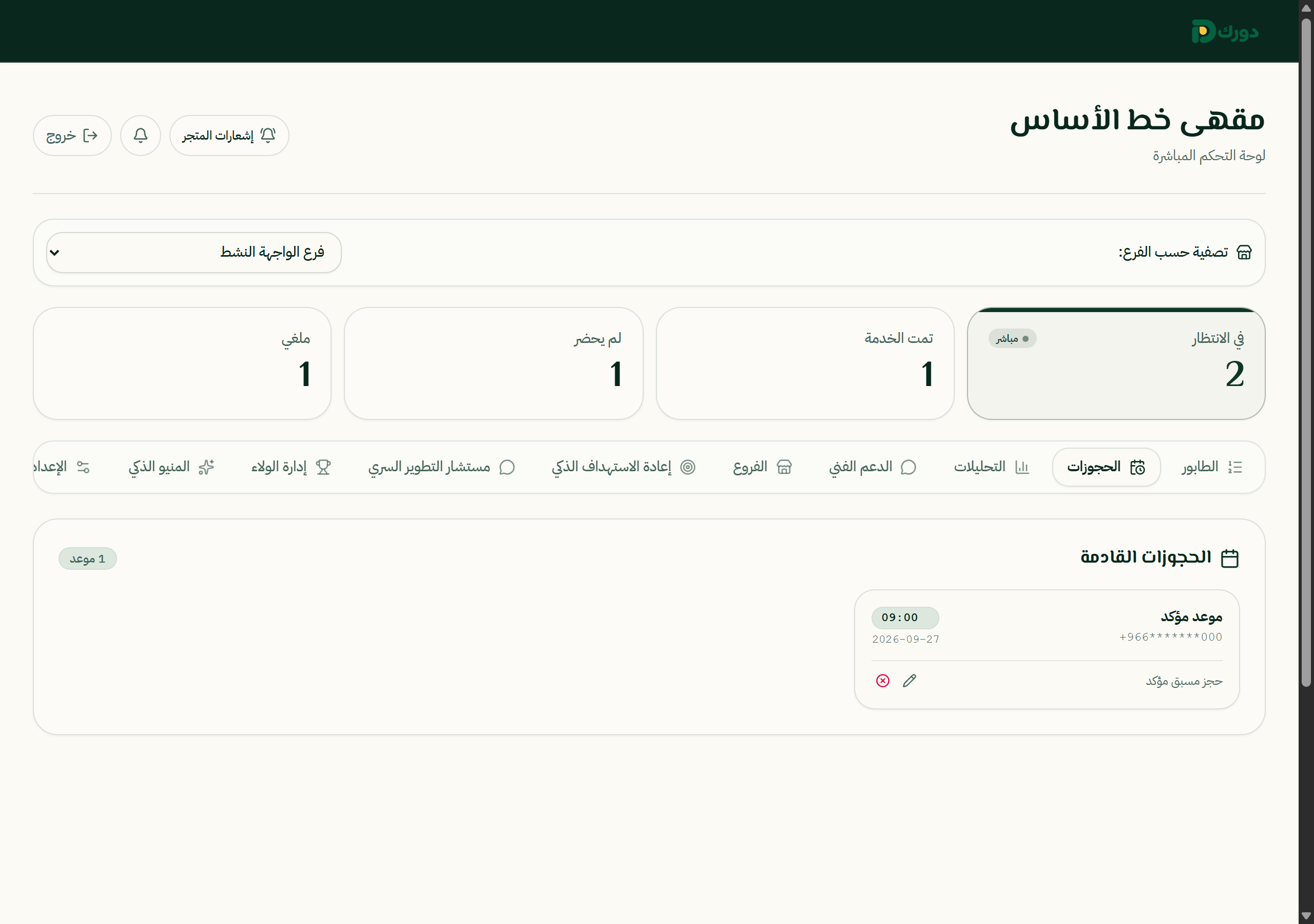This screenshot has height=924, width=1314.
Task: Select the تمت الخدمة served card
Action: (x=805, y=363)
